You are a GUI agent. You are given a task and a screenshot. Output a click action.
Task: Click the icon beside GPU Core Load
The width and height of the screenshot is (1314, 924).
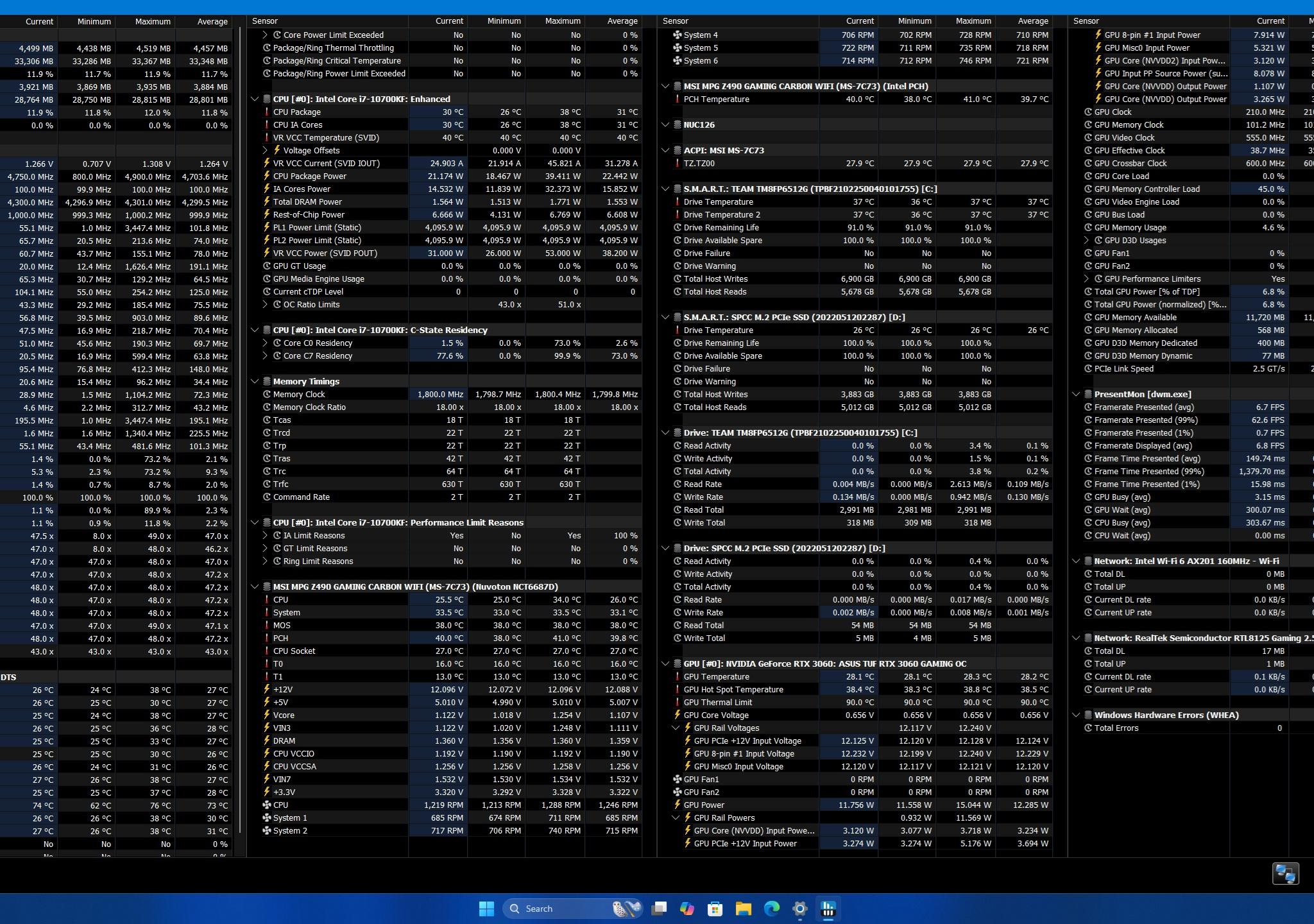click(x=1088, y=176)
